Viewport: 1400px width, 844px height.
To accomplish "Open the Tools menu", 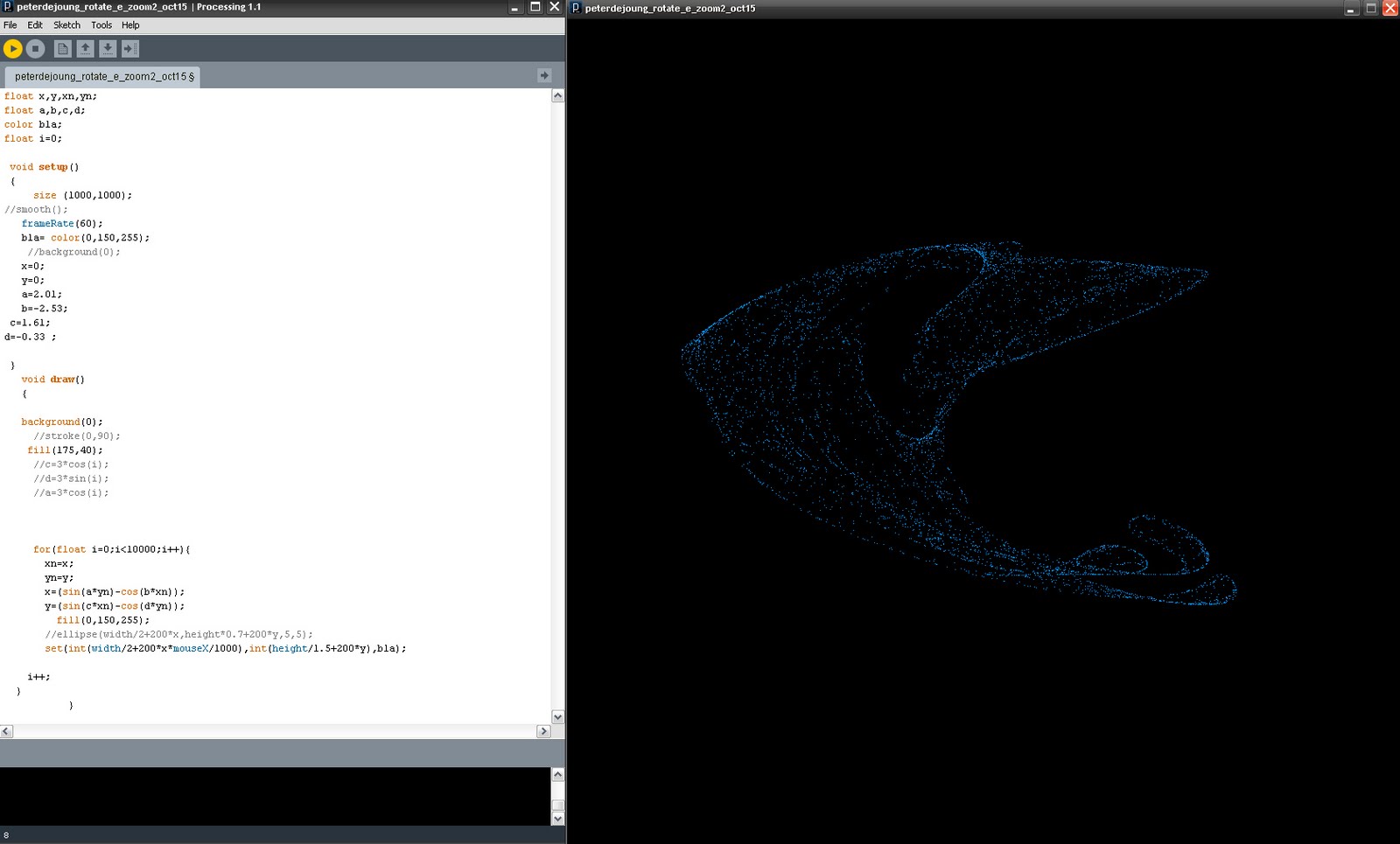I will (101, 24).
